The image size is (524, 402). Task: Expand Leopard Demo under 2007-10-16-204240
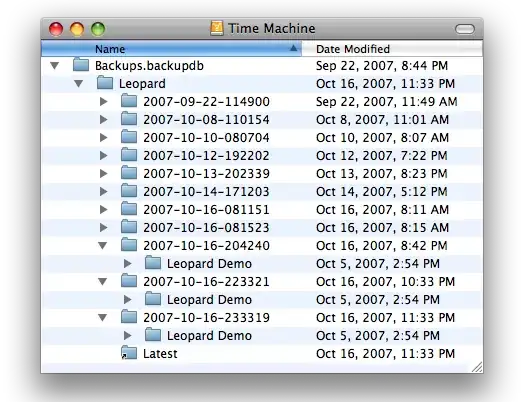tap(127, 264)
